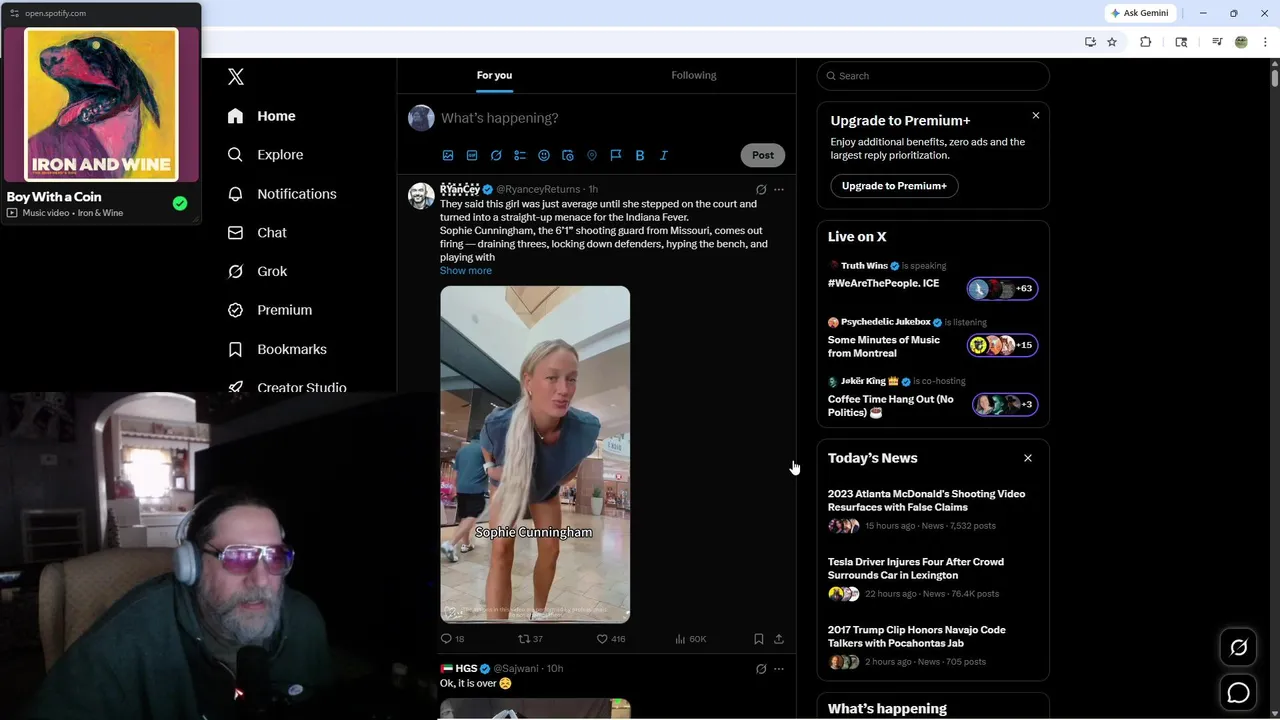Open Tesla Driver Injures Four news
This screenshot has height=720, width=1280.
pyautogui.click(x=933, y=577)
